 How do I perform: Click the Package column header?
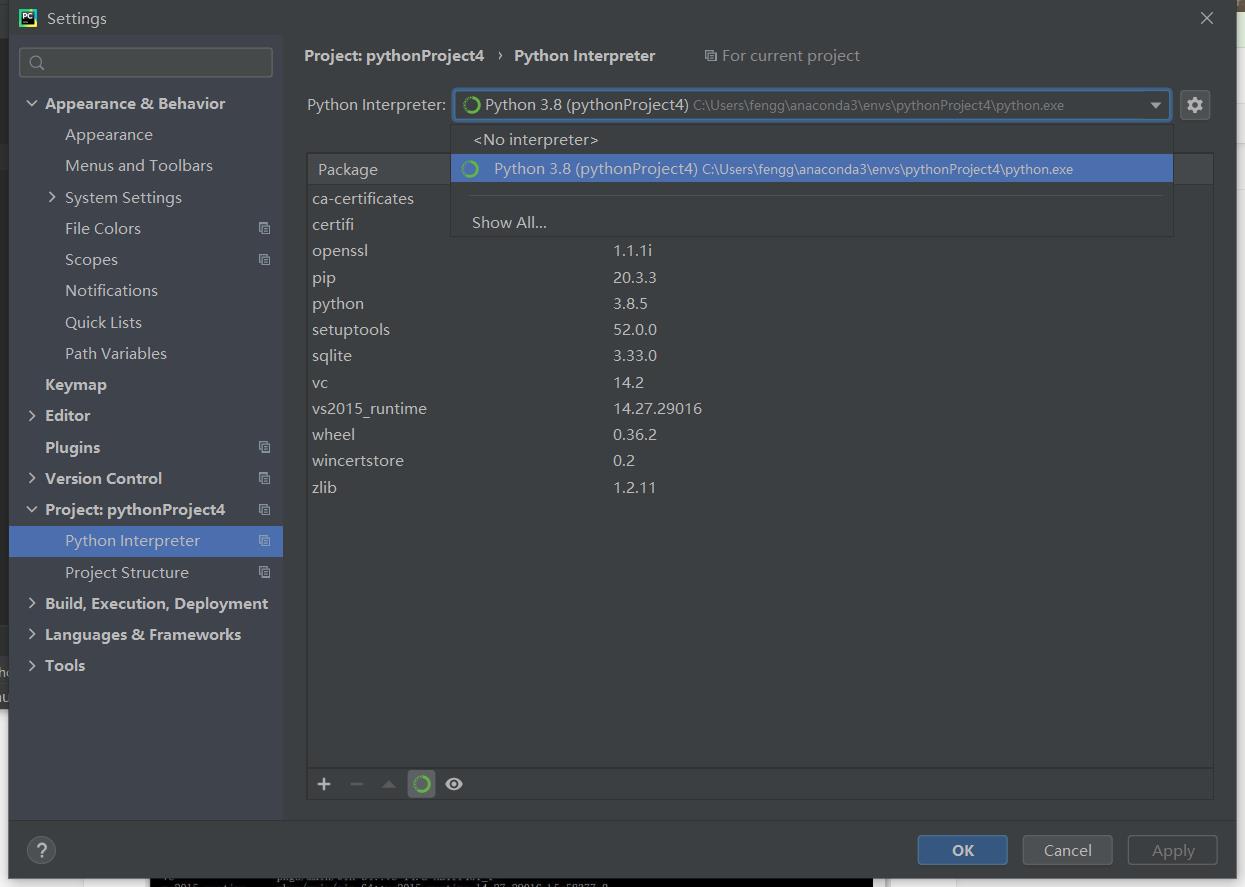click(348, 169)
